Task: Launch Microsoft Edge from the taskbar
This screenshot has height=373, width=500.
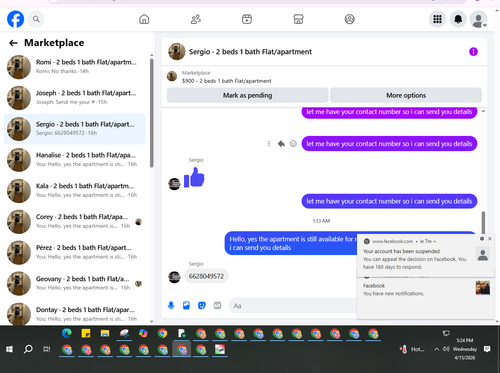Action: coord(67,333)
